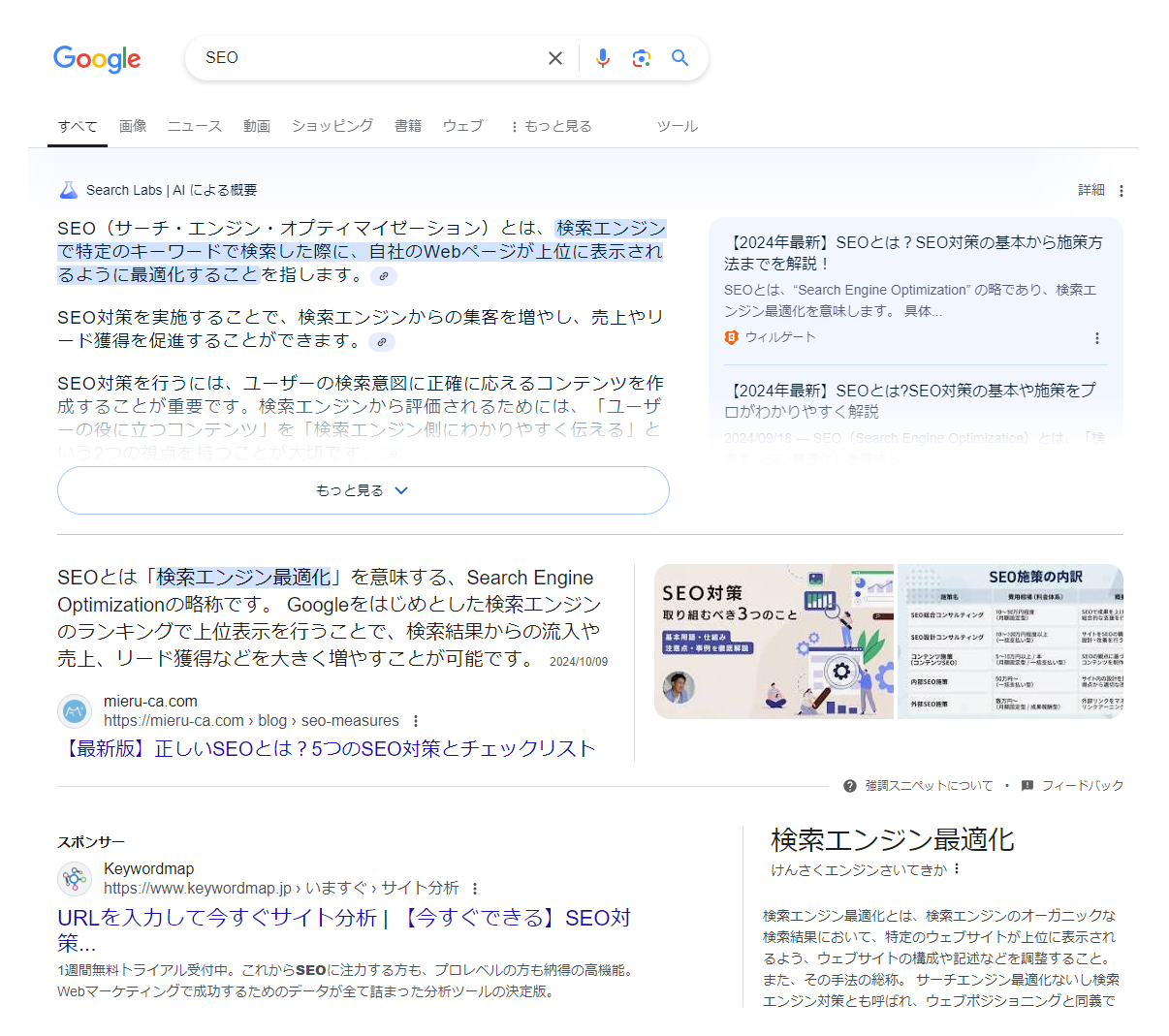The width and height of the screenshot is (1169, 1036).
Task: Clear the search query with the X icon
Action: click(x=555, y=58)
